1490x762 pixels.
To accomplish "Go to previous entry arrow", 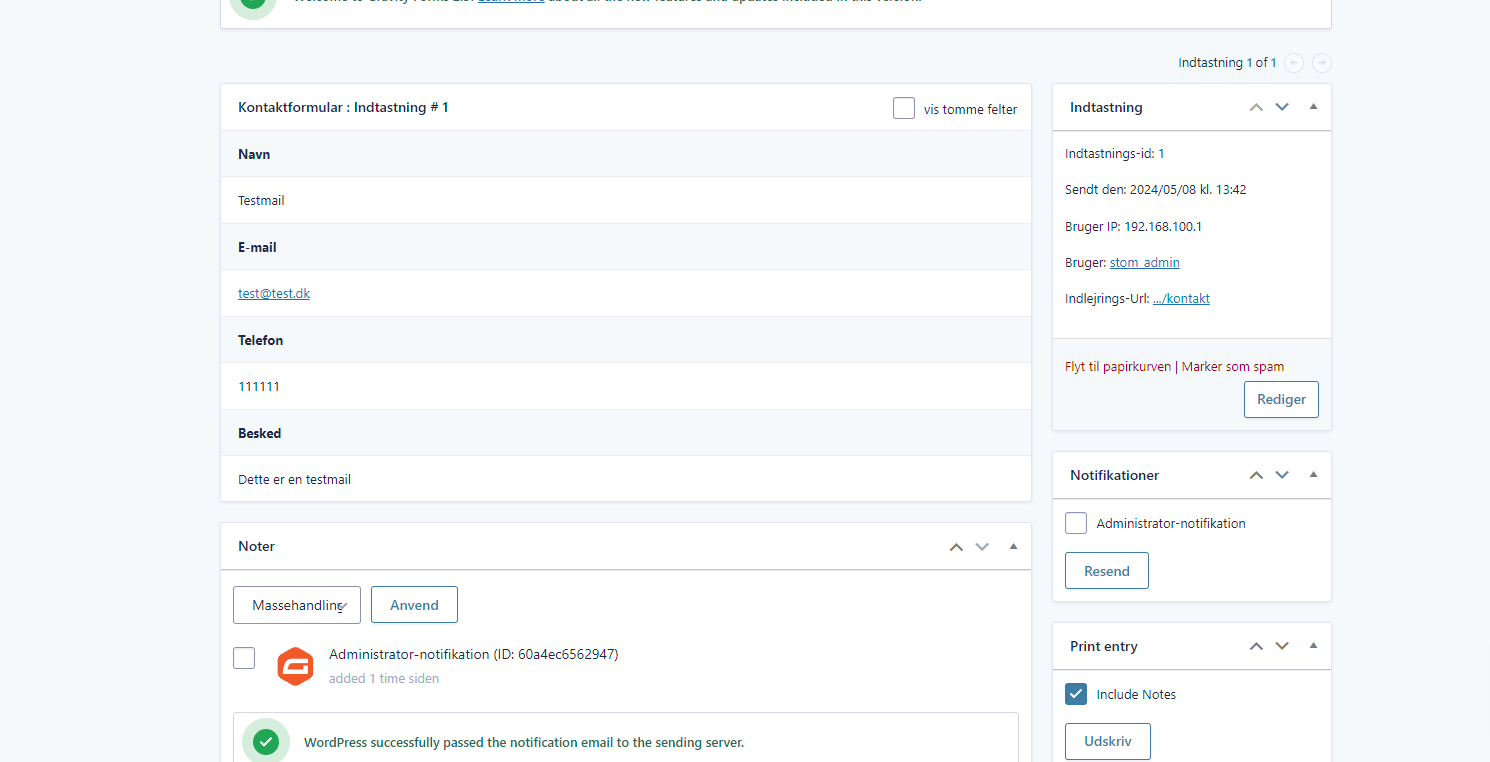I will [x=1294, y=63].
